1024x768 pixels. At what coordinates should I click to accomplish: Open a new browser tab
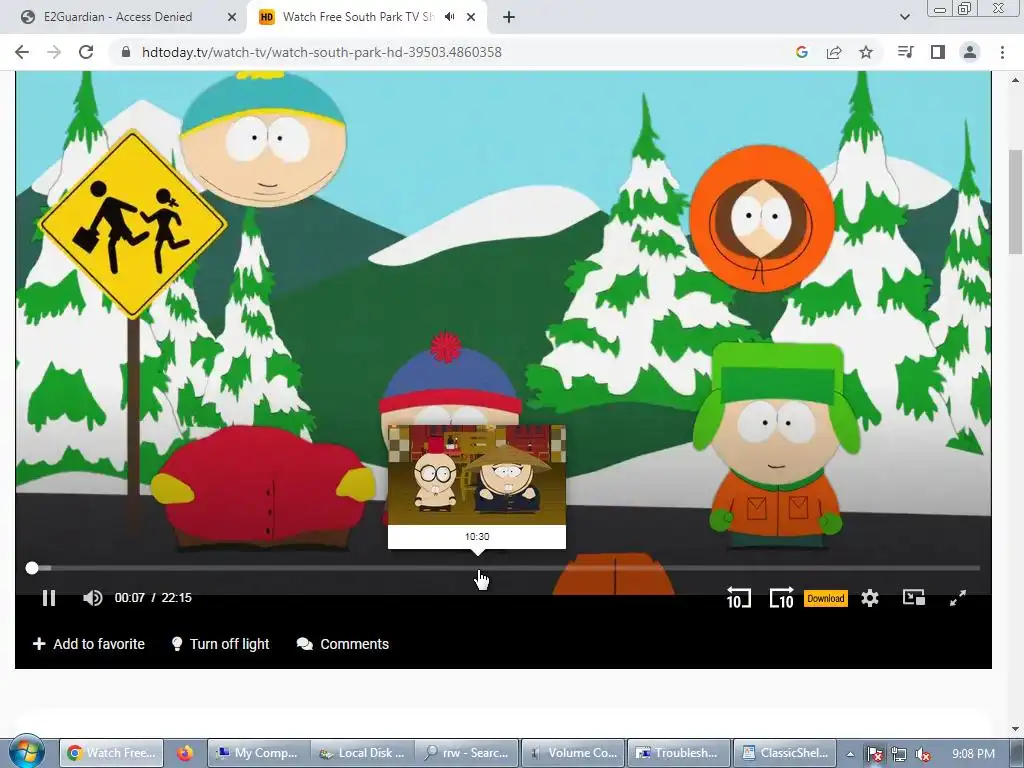[x=509, y=17]
